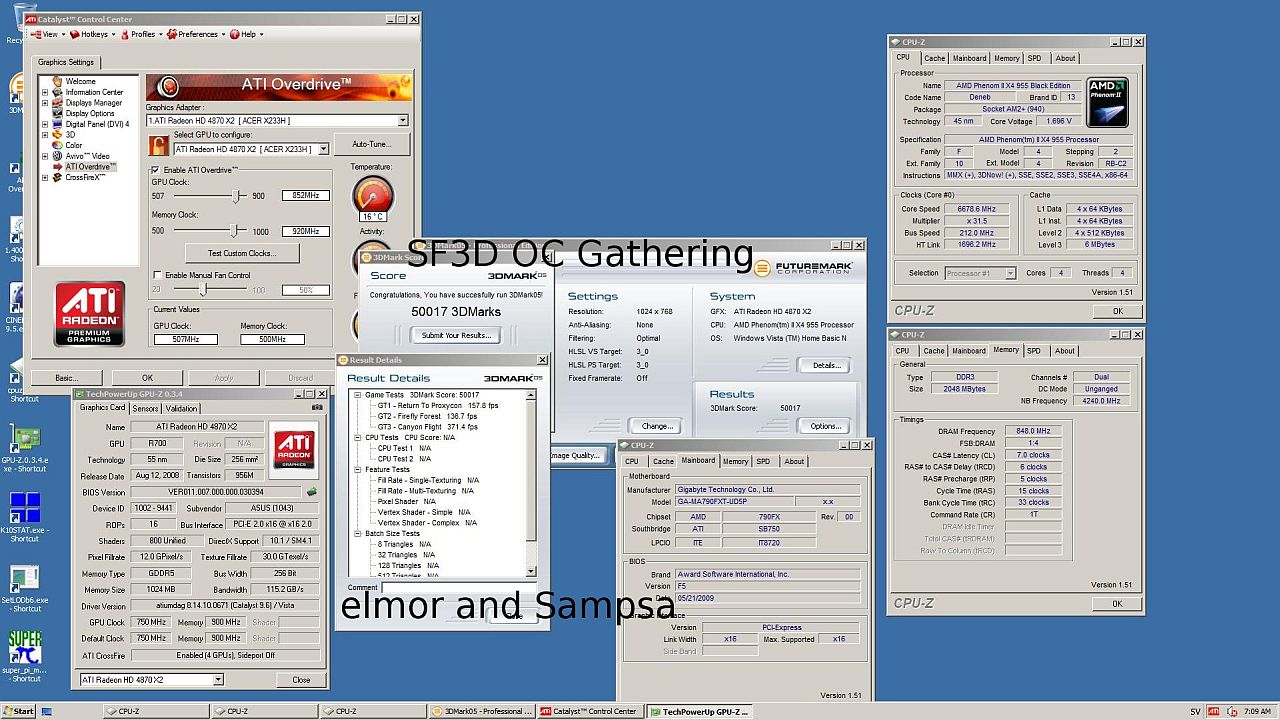Click the Auto-Tune button

click(x=371, y=144)
